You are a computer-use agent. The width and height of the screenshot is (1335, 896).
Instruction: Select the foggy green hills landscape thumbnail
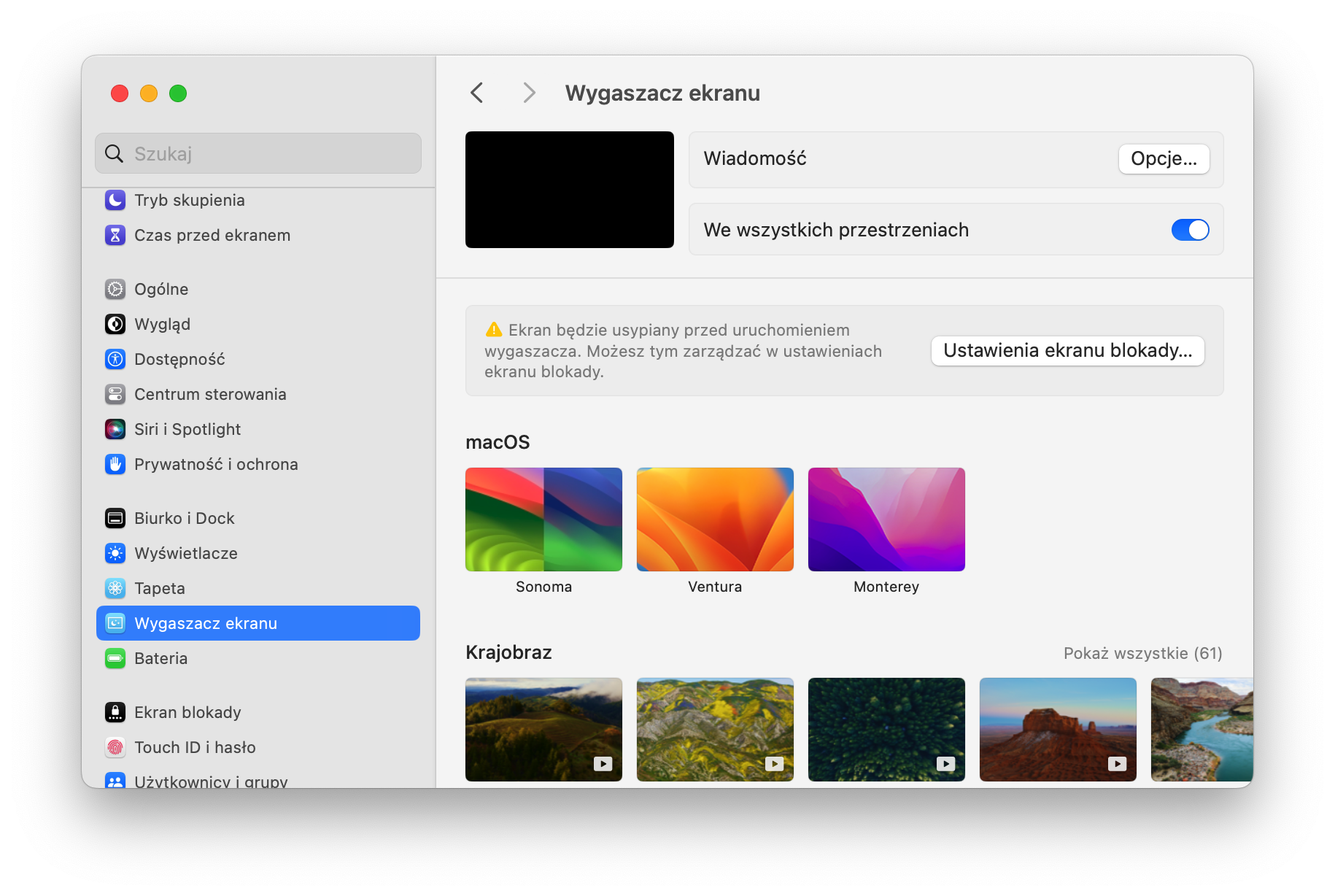coord(543,730)
